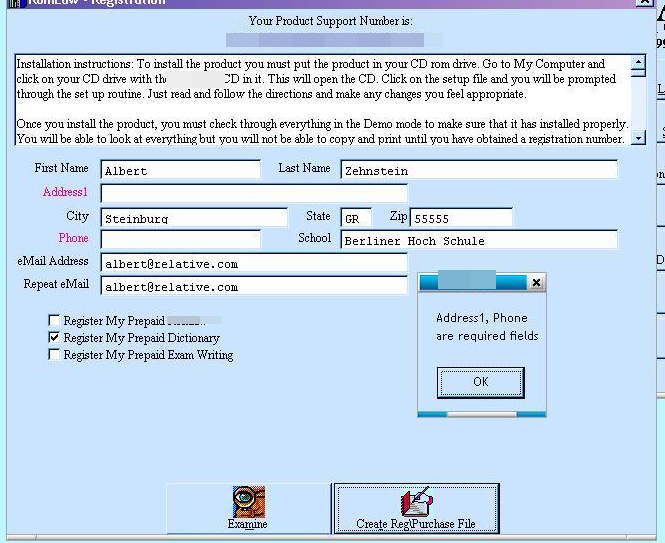Click the eMail Address field
Viewport: 665px width, 543px height.
tap(254, 263)
